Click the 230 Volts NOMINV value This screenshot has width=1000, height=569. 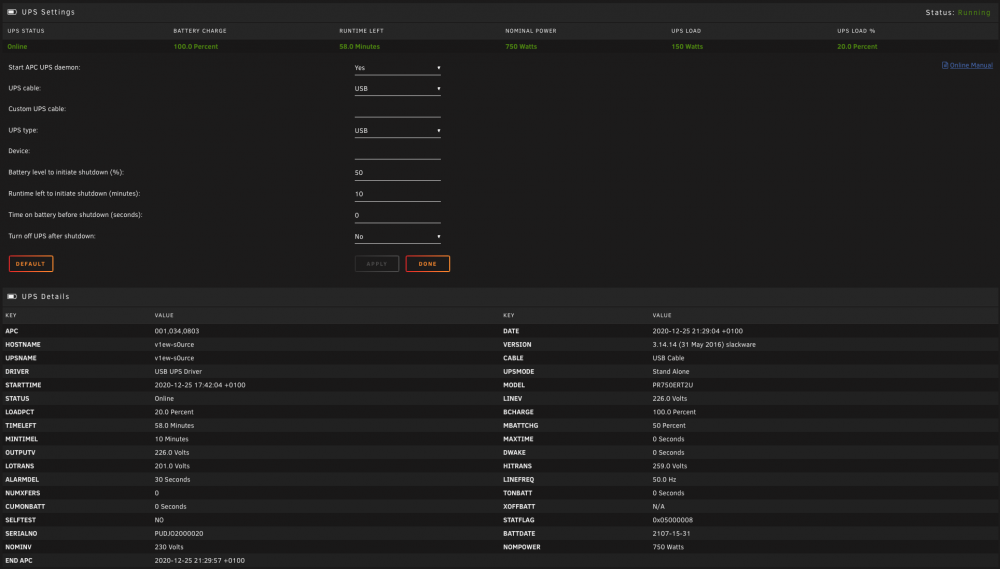point(169,547)
